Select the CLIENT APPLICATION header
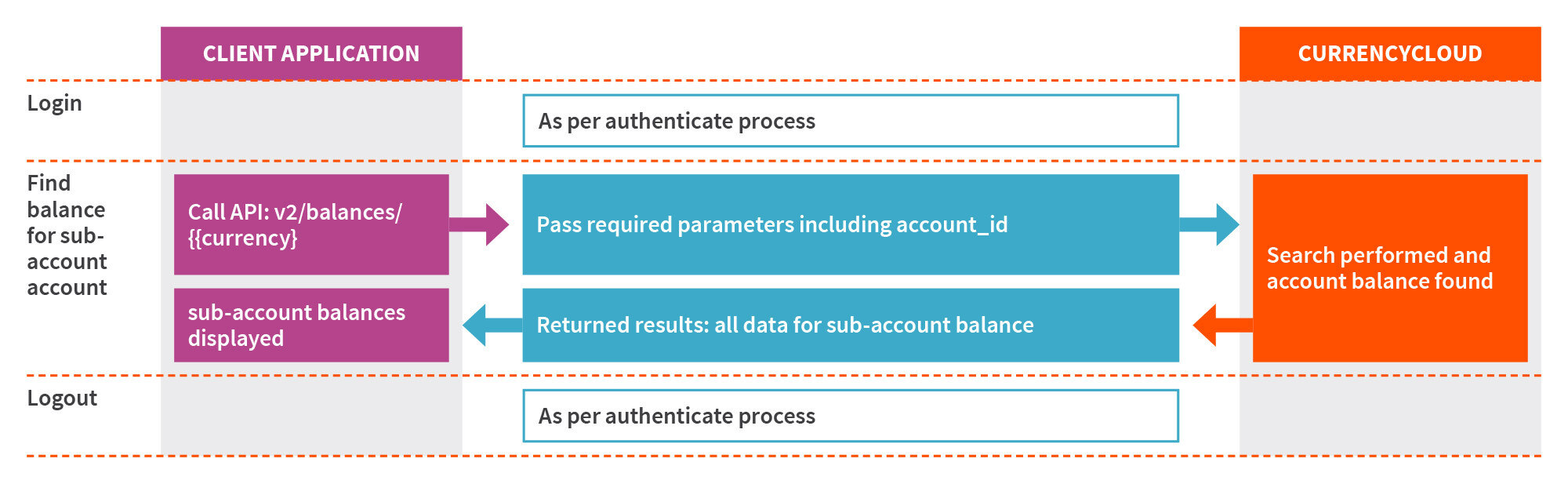The image size is (1568, 484). pyautogui.click(x=311, y=53)
